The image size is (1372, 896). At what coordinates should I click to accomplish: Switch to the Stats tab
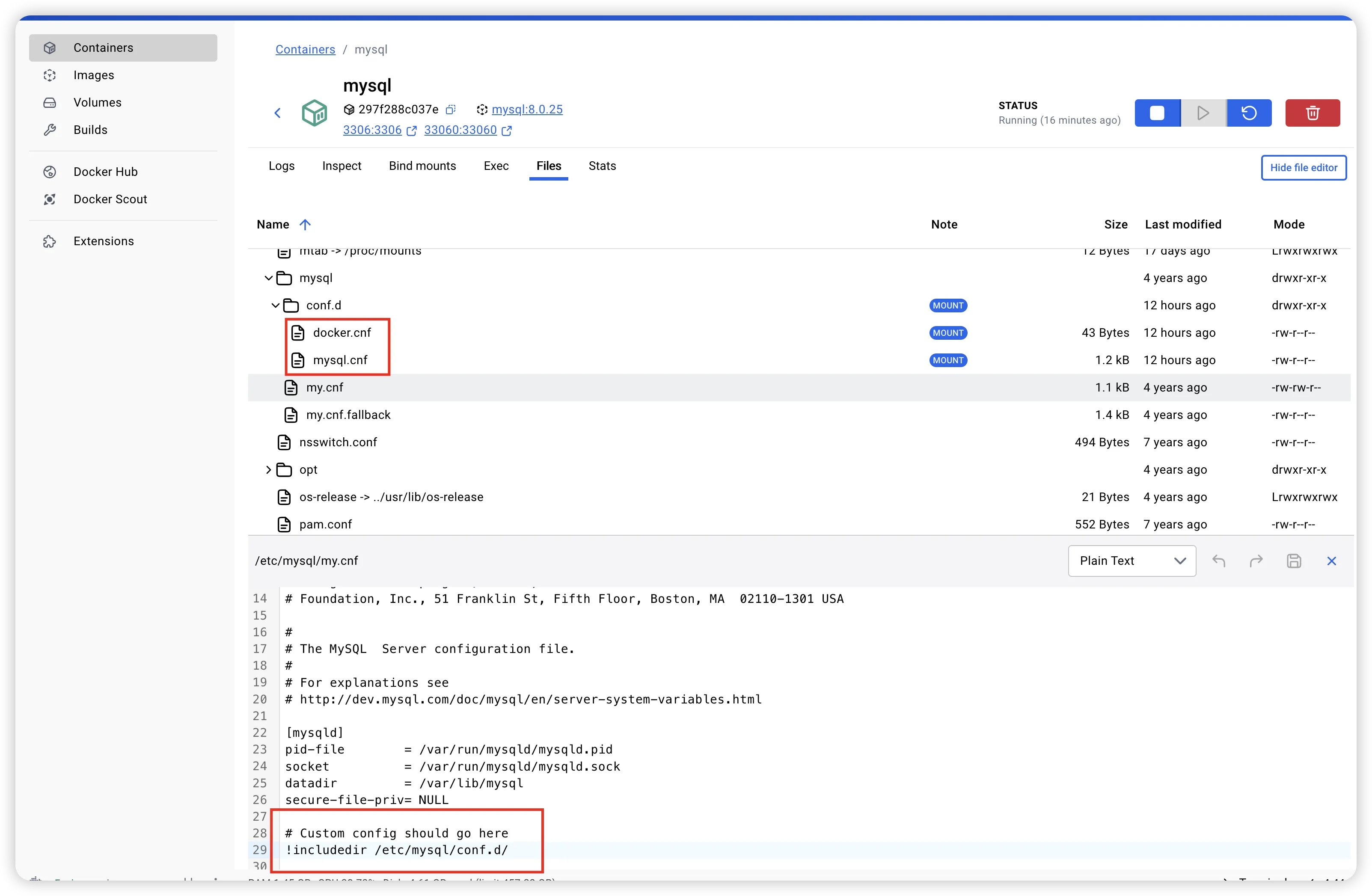pos(602,166)
